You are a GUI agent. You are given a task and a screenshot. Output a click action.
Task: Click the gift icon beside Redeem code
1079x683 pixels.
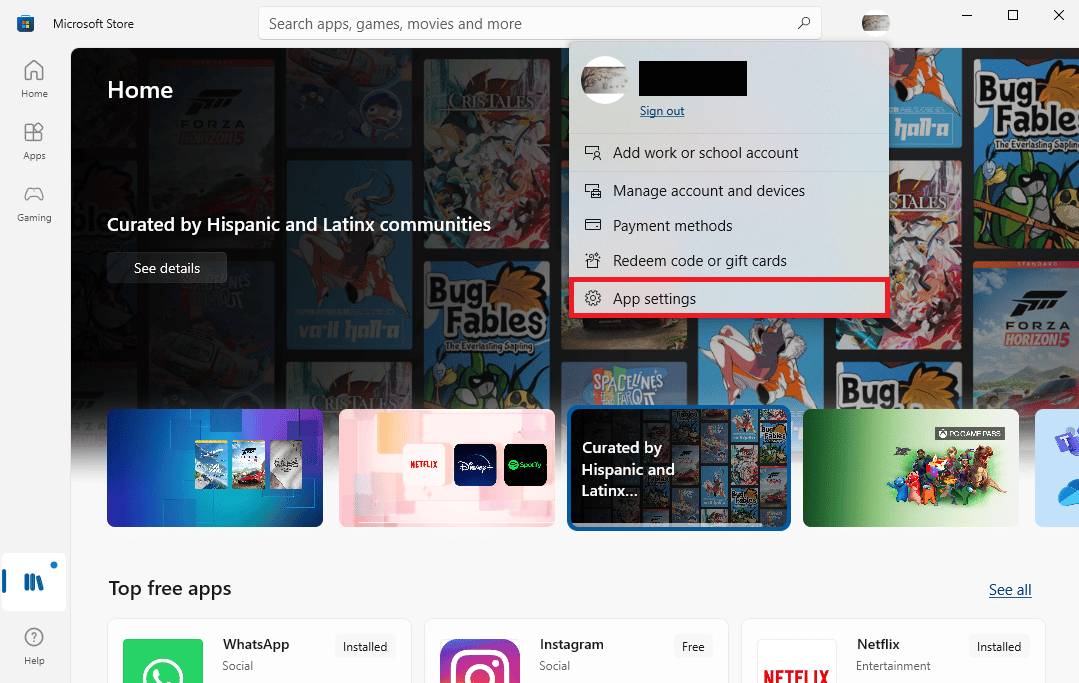tap(592, 261)
